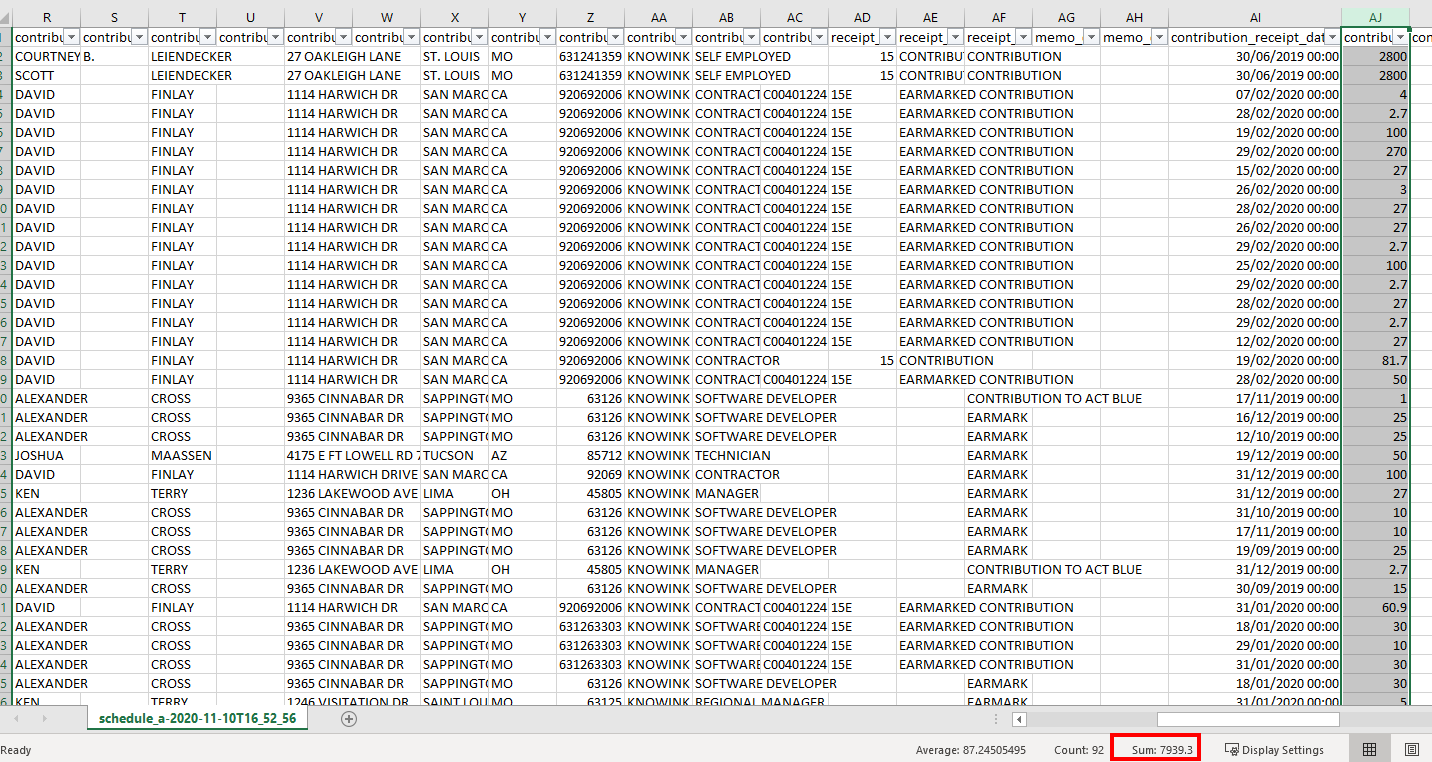
Task: Select the entire column AJ header
Action: (1375, 17)
